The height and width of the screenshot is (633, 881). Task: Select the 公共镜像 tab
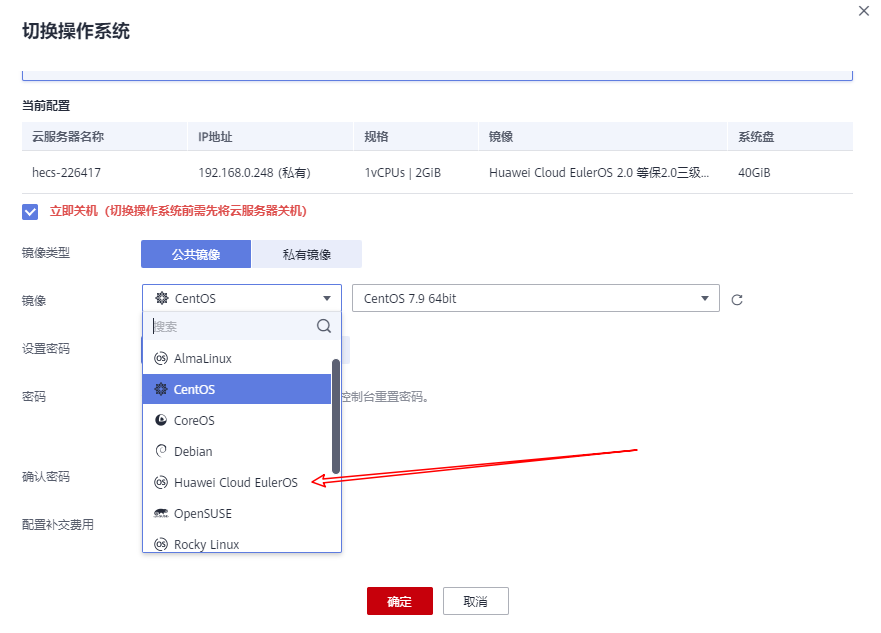pos(196,254)
